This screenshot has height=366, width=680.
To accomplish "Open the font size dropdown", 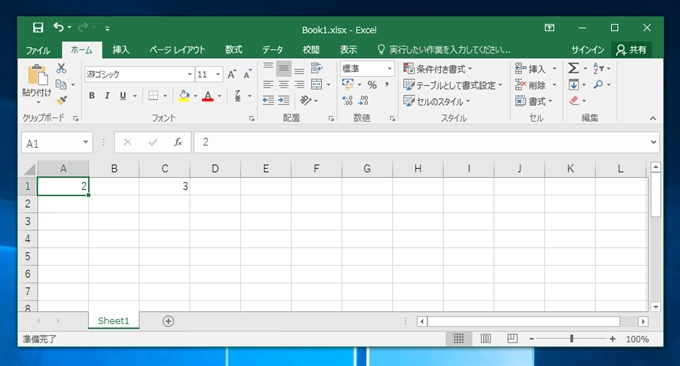I will click(218, 74).
